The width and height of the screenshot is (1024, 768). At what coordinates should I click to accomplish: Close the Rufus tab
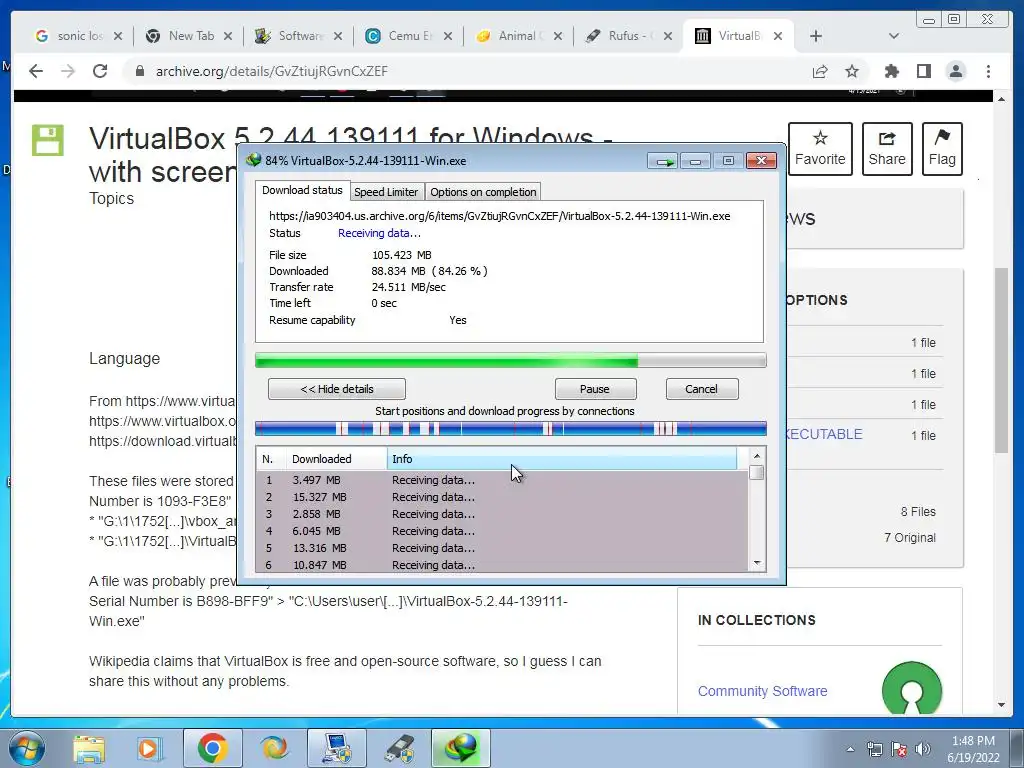[667, 36]
